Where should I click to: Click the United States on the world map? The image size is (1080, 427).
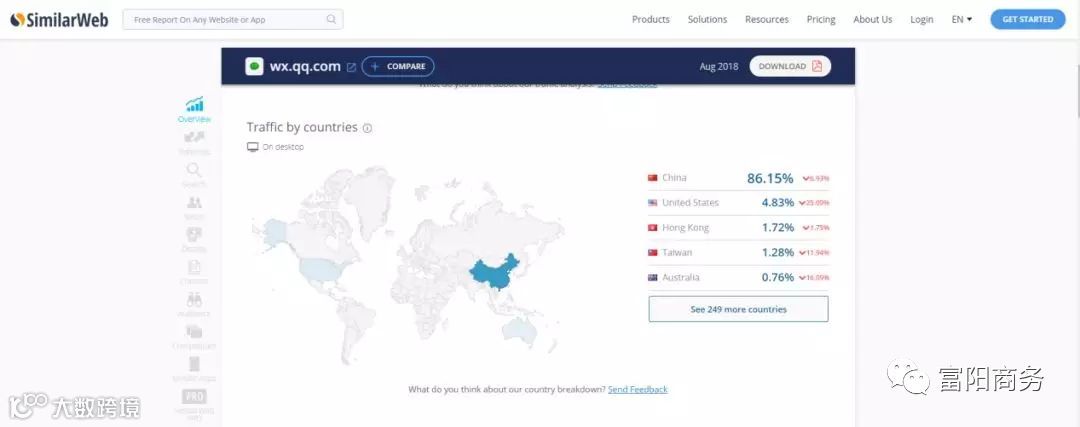point(322,269)
